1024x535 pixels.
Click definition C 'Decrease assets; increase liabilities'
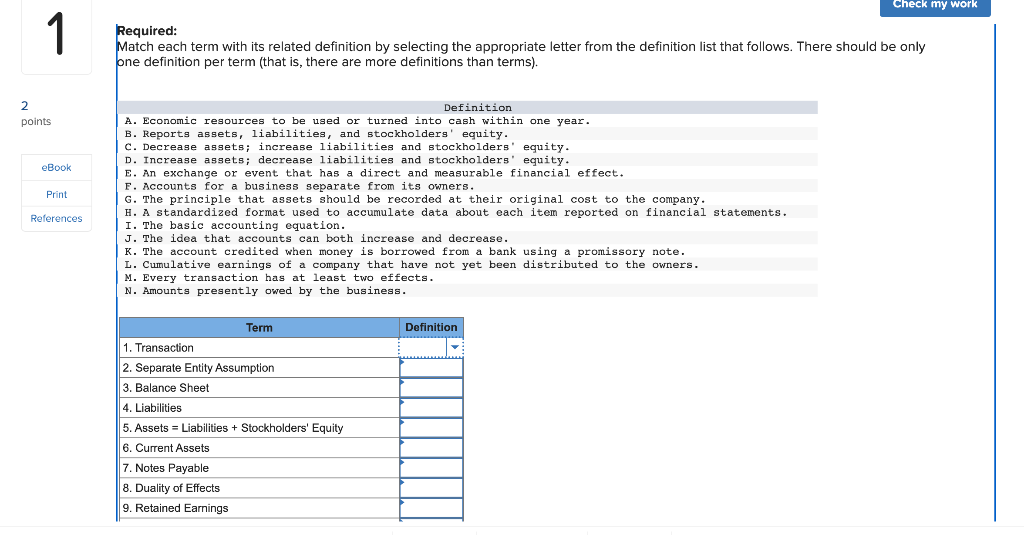pos(347,147)
